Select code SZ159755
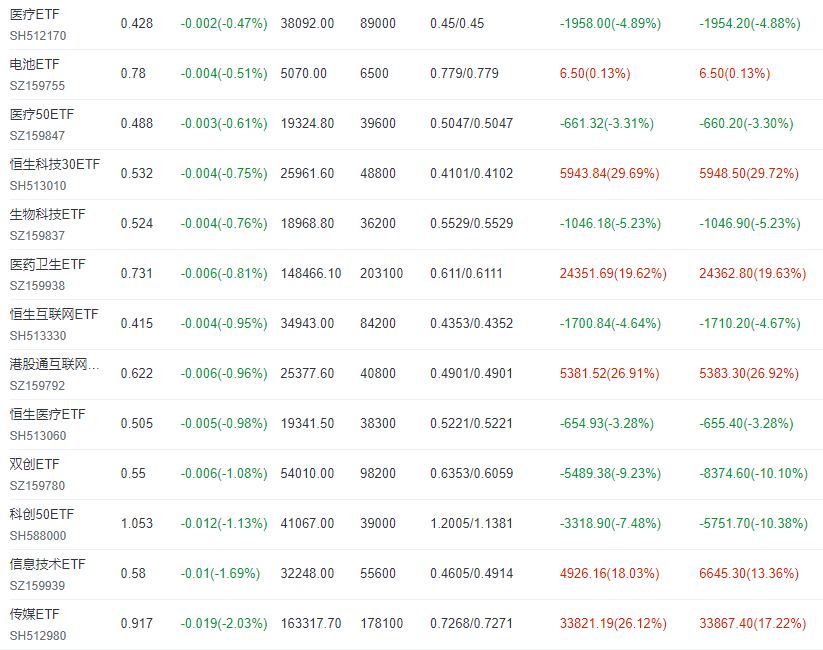Screen dimensions: 823x650 pyautogui.click(x=37, y=86)
